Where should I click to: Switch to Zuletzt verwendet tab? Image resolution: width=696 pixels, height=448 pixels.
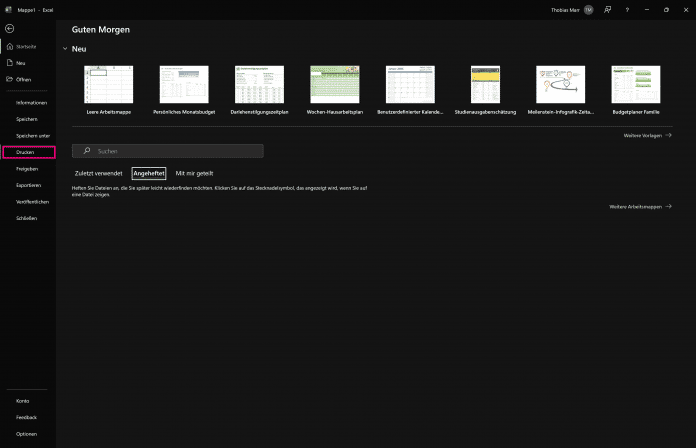coord(98,173)
